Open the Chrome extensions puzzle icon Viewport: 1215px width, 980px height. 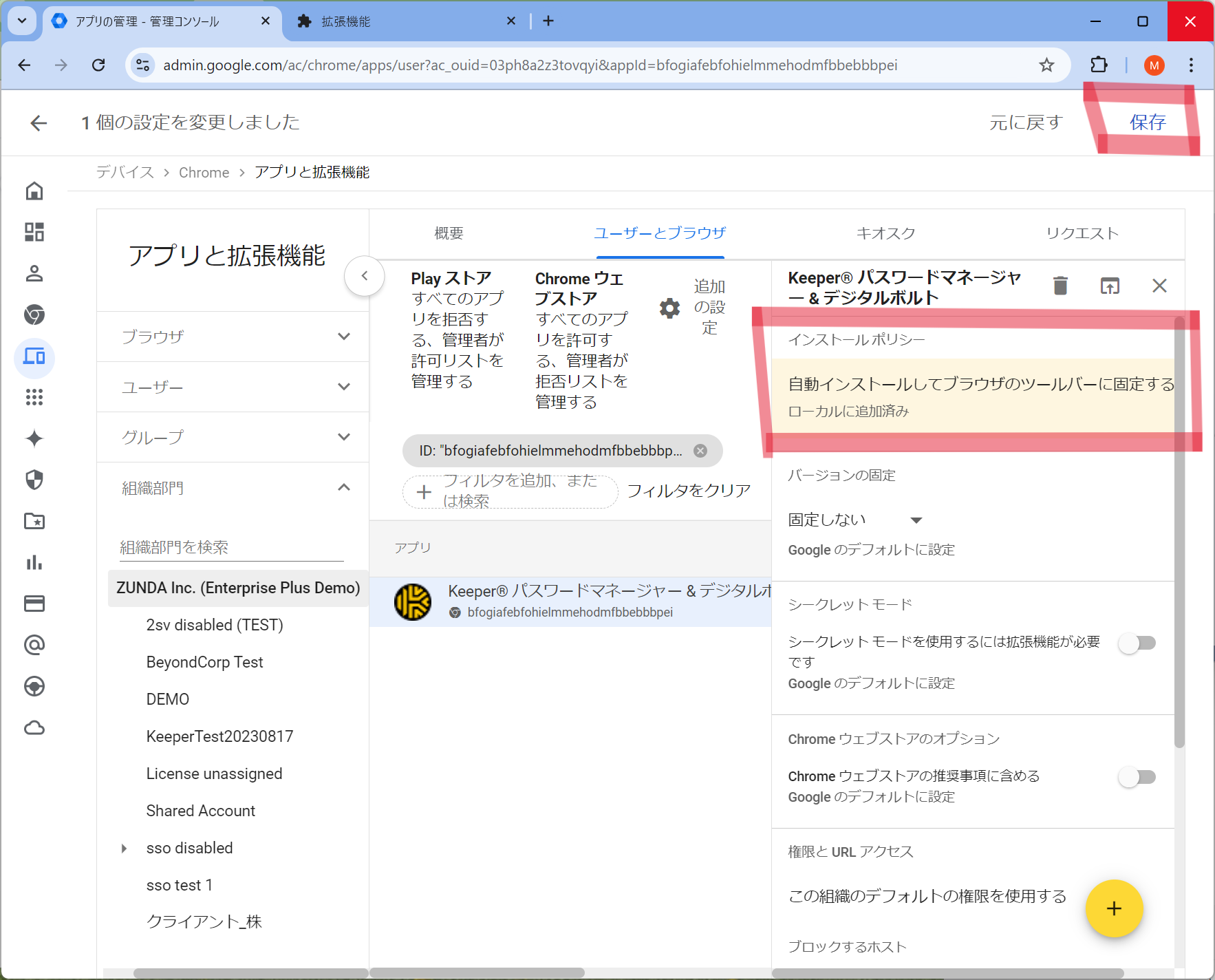tap(1099, 65)
